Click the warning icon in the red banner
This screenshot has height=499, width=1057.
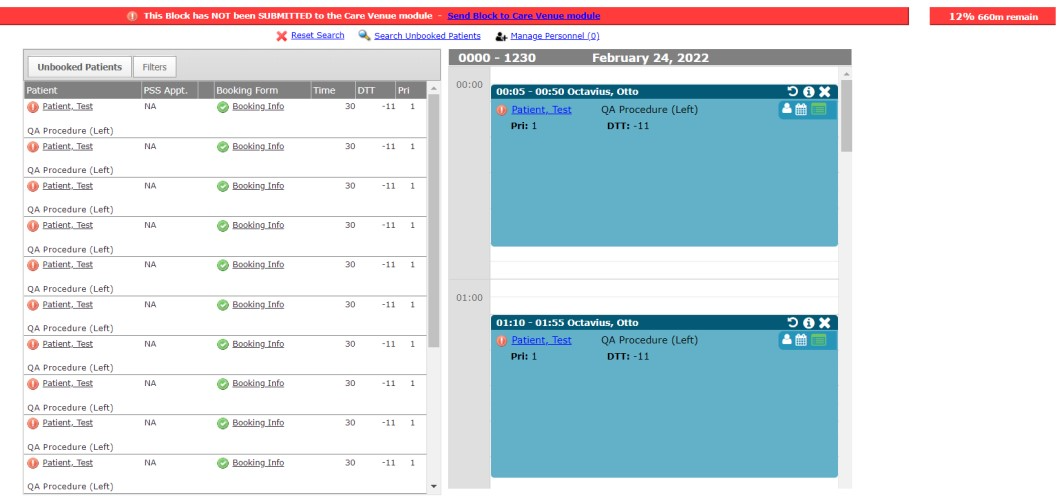(x=132, y=16)
